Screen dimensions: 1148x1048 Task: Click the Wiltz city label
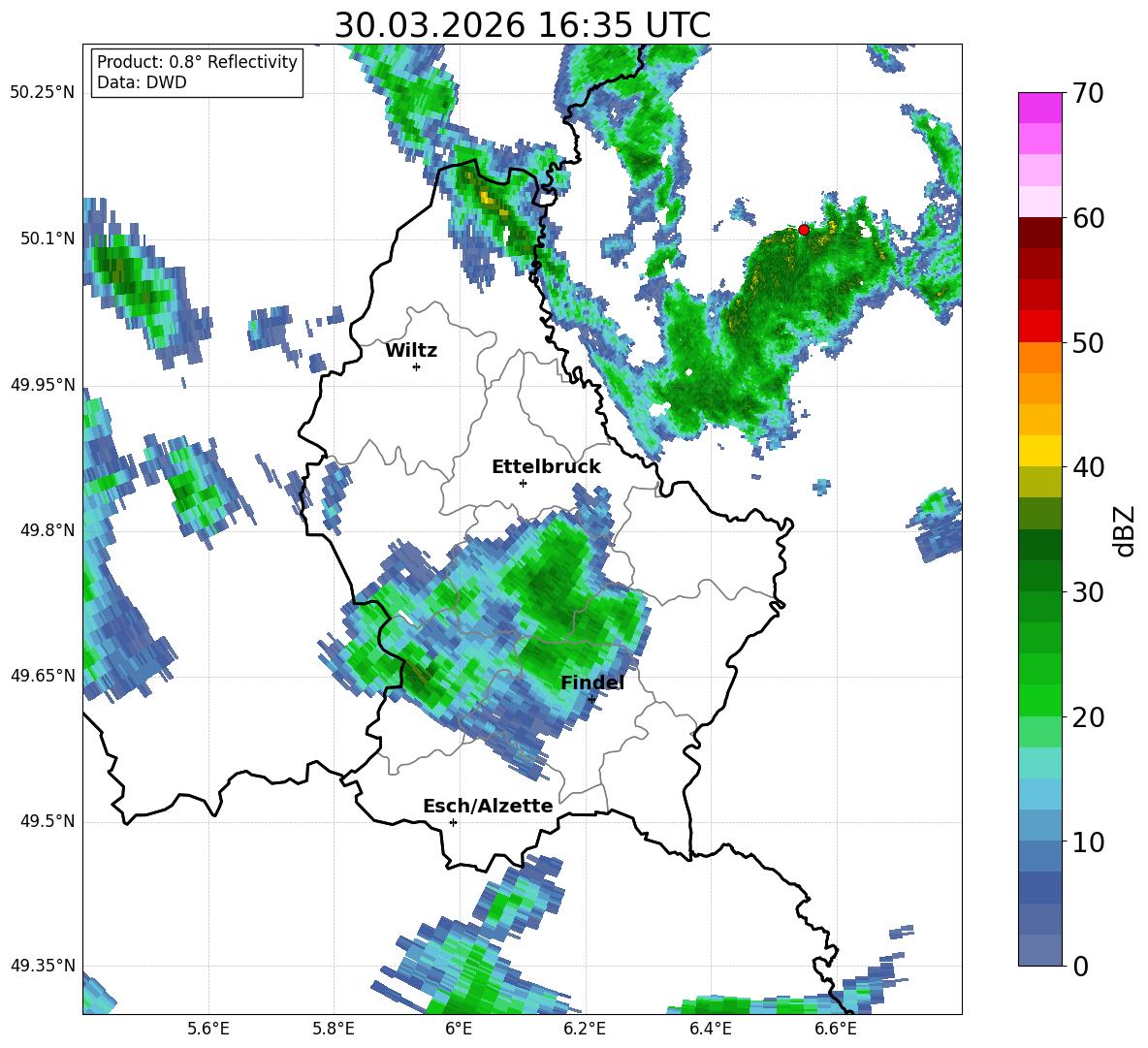(411, 351)
